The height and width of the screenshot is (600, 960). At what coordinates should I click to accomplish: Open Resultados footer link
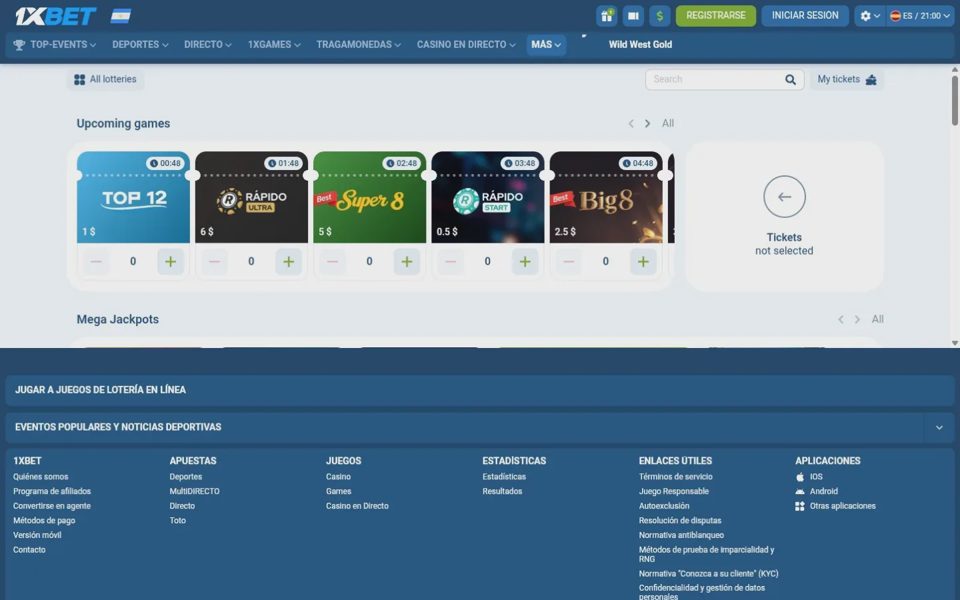click(502, 492)
